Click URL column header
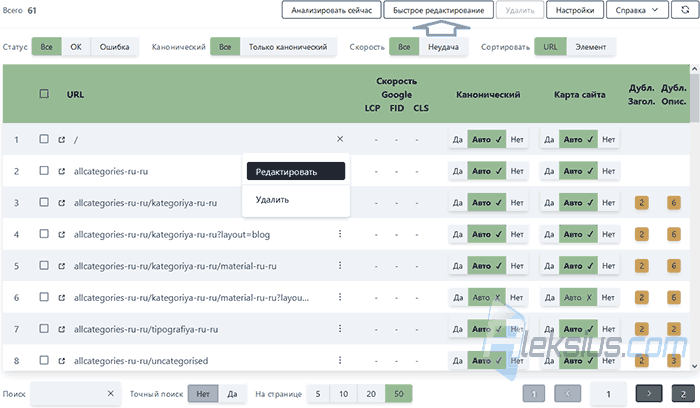 point(75,95)
